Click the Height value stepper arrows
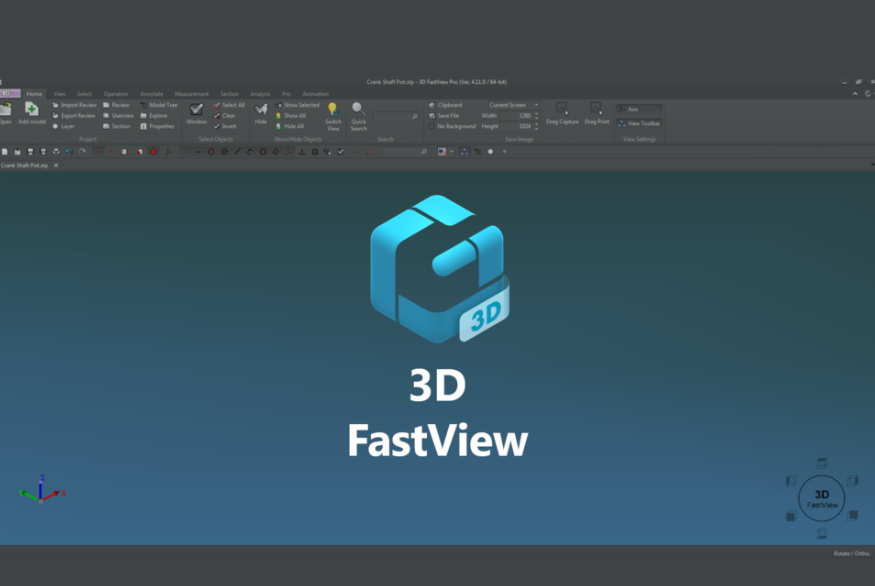875x586 pixels. [536, 126]
